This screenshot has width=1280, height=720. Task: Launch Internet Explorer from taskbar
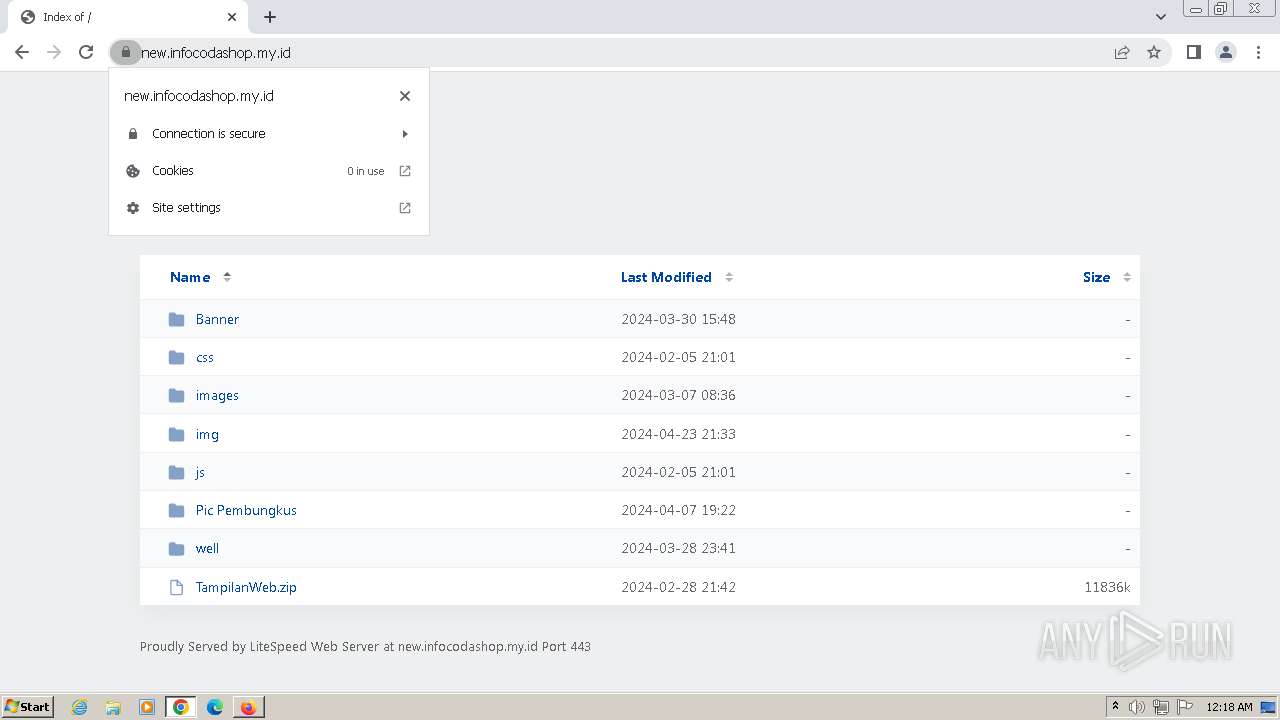click(79, 707)
